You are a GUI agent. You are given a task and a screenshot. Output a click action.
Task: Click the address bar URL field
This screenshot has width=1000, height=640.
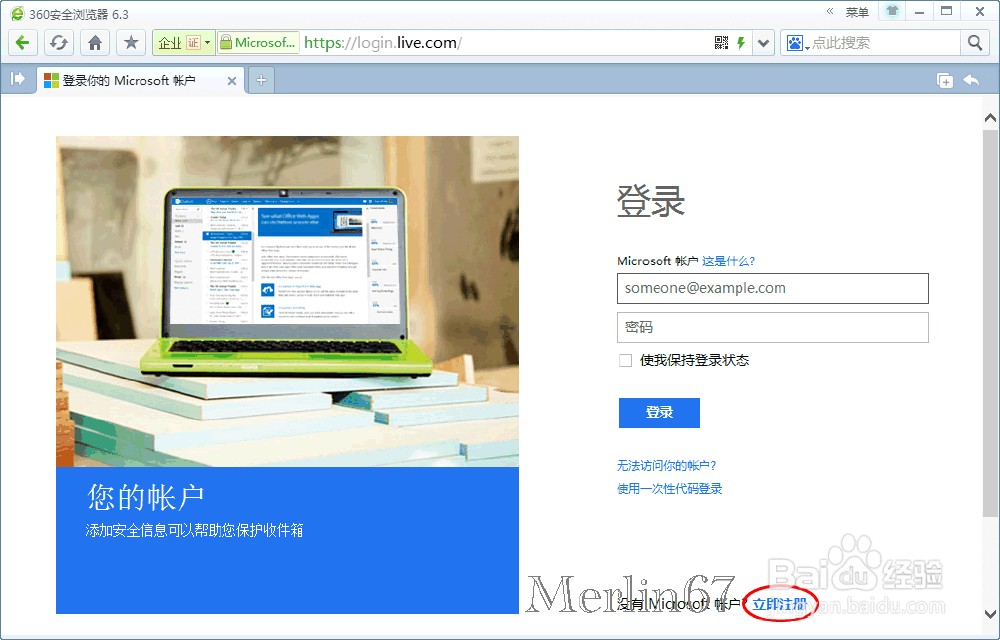(x=504, y=43)
